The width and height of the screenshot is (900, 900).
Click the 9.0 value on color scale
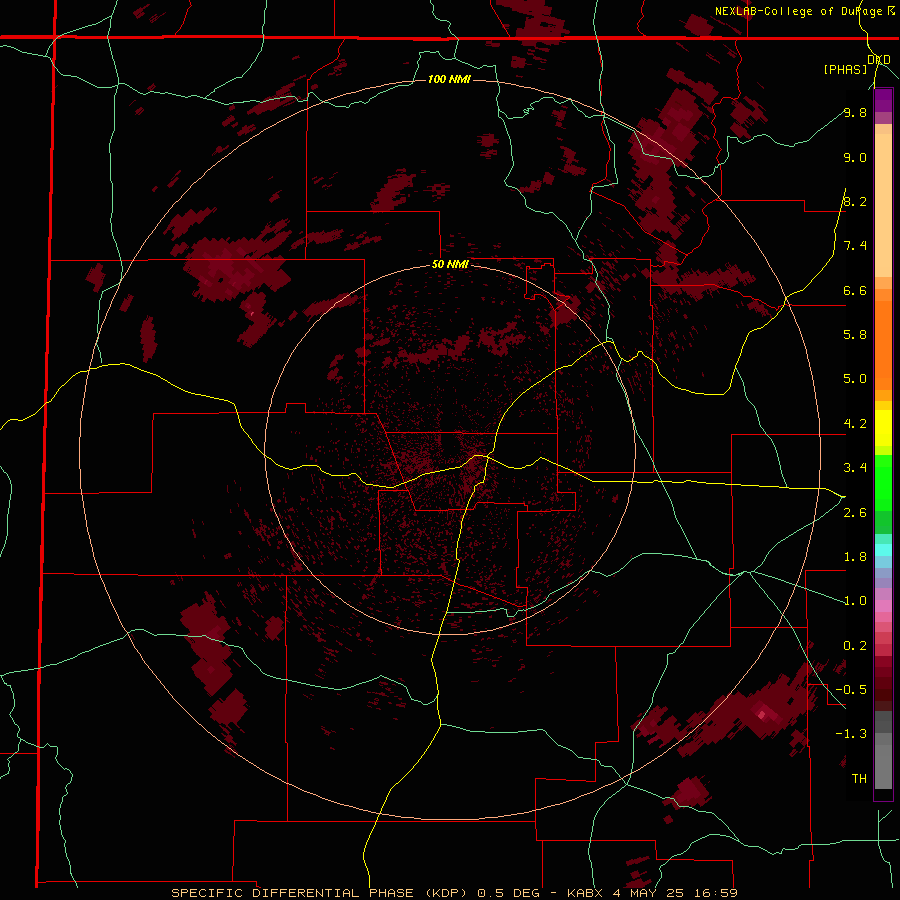coord(855,157)
